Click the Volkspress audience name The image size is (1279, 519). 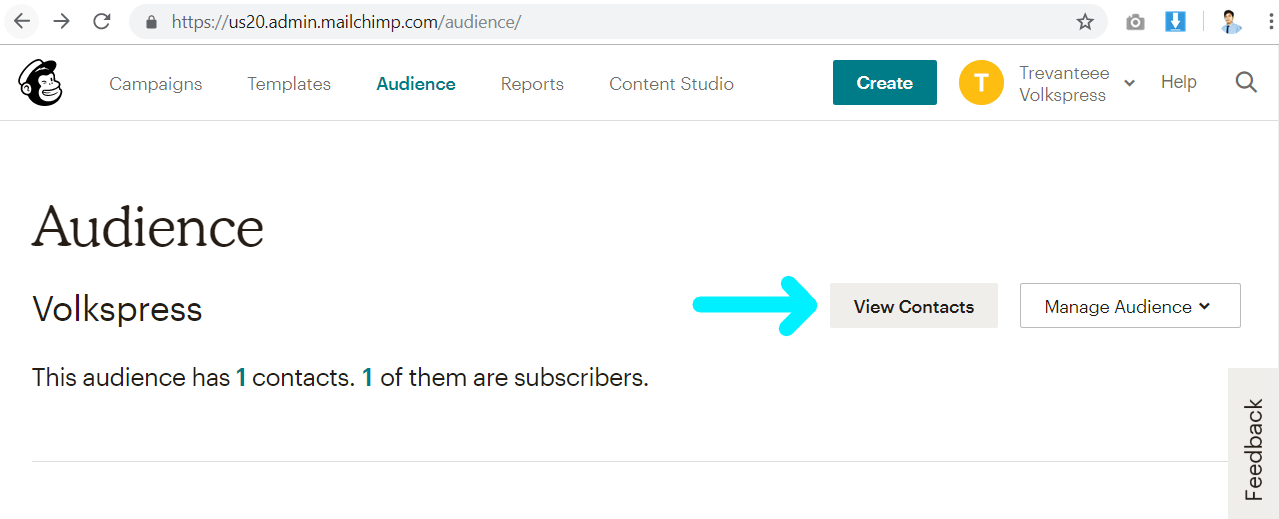pos(117,309)
